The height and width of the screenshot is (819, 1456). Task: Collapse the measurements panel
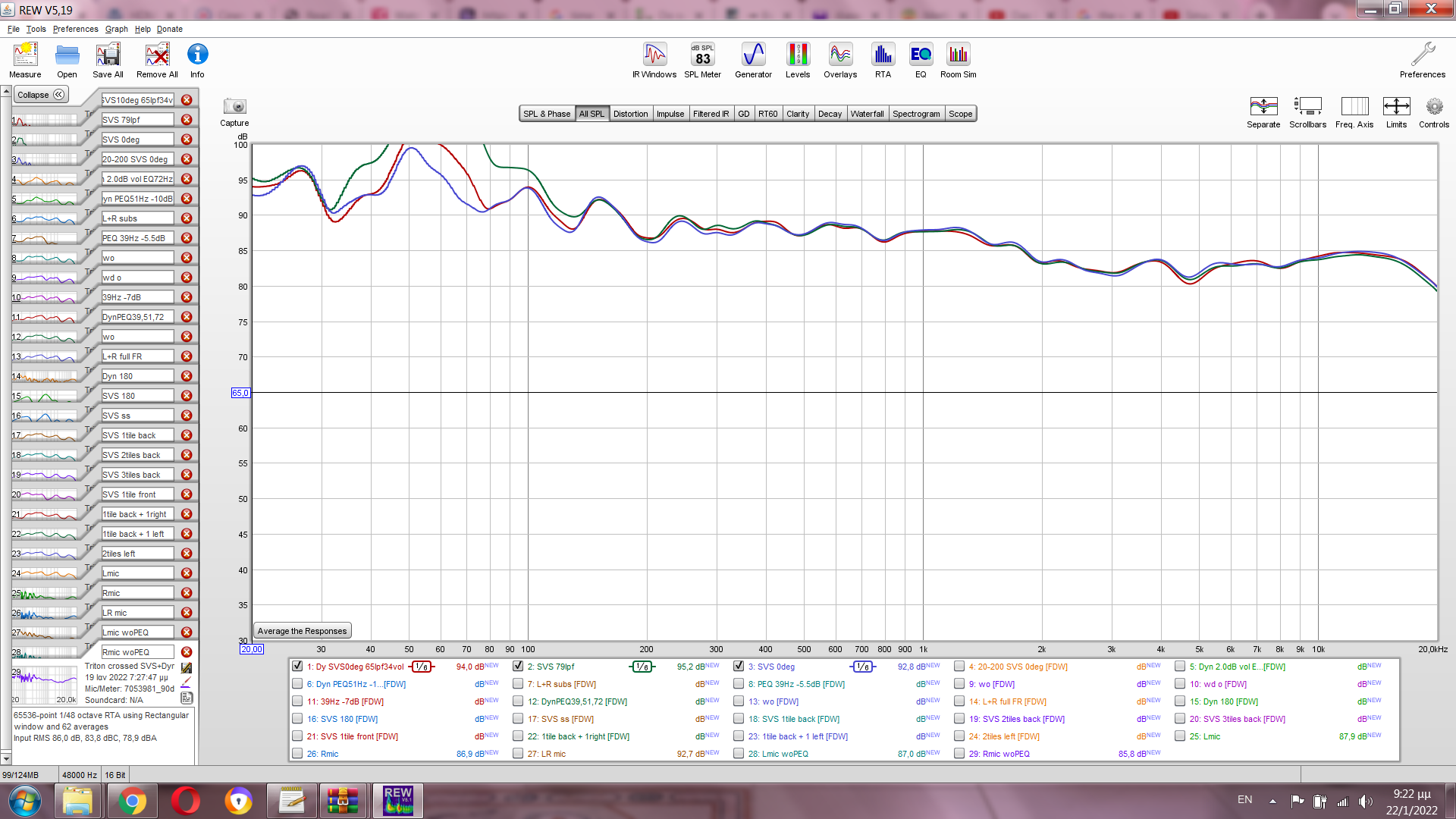[41, 95]
